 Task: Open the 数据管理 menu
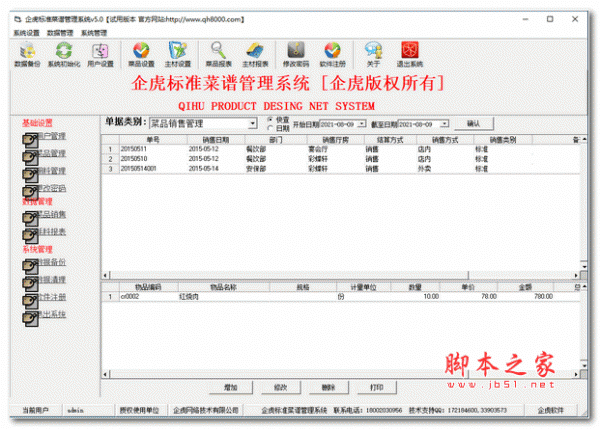tap(60, 33)
